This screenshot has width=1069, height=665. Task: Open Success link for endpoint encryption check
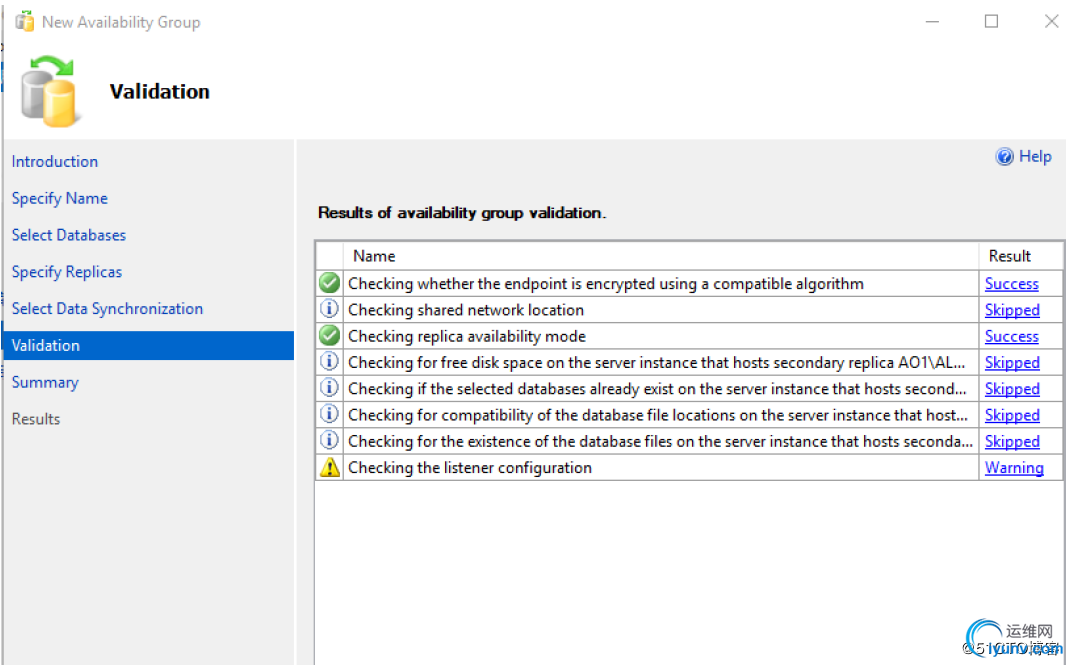pyautogui.click(x=1011, y=284)
